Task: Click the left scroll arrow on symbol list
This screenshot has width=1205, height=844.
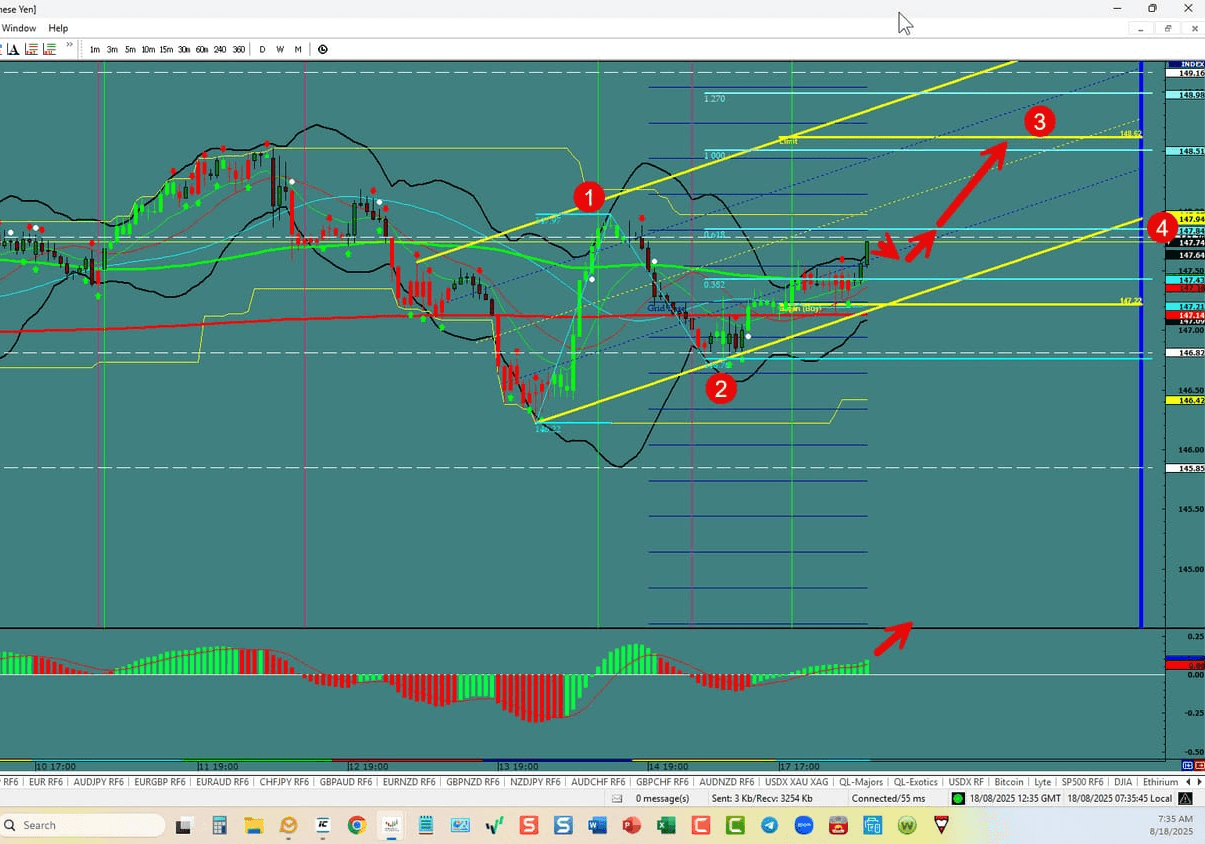Action: (1187, 781)
